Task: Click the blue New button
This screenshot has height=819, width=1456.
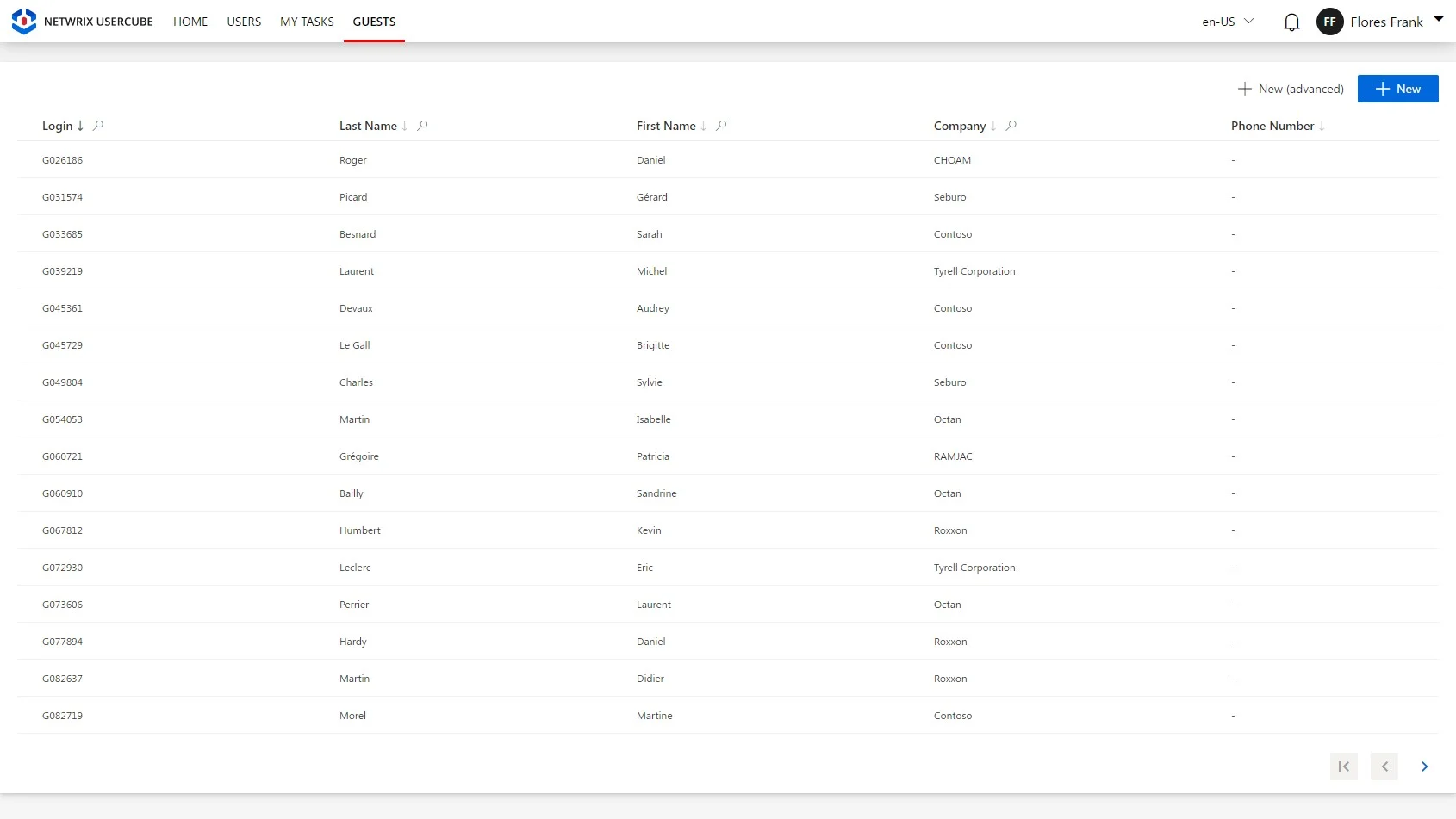Action: [1397, 89]
